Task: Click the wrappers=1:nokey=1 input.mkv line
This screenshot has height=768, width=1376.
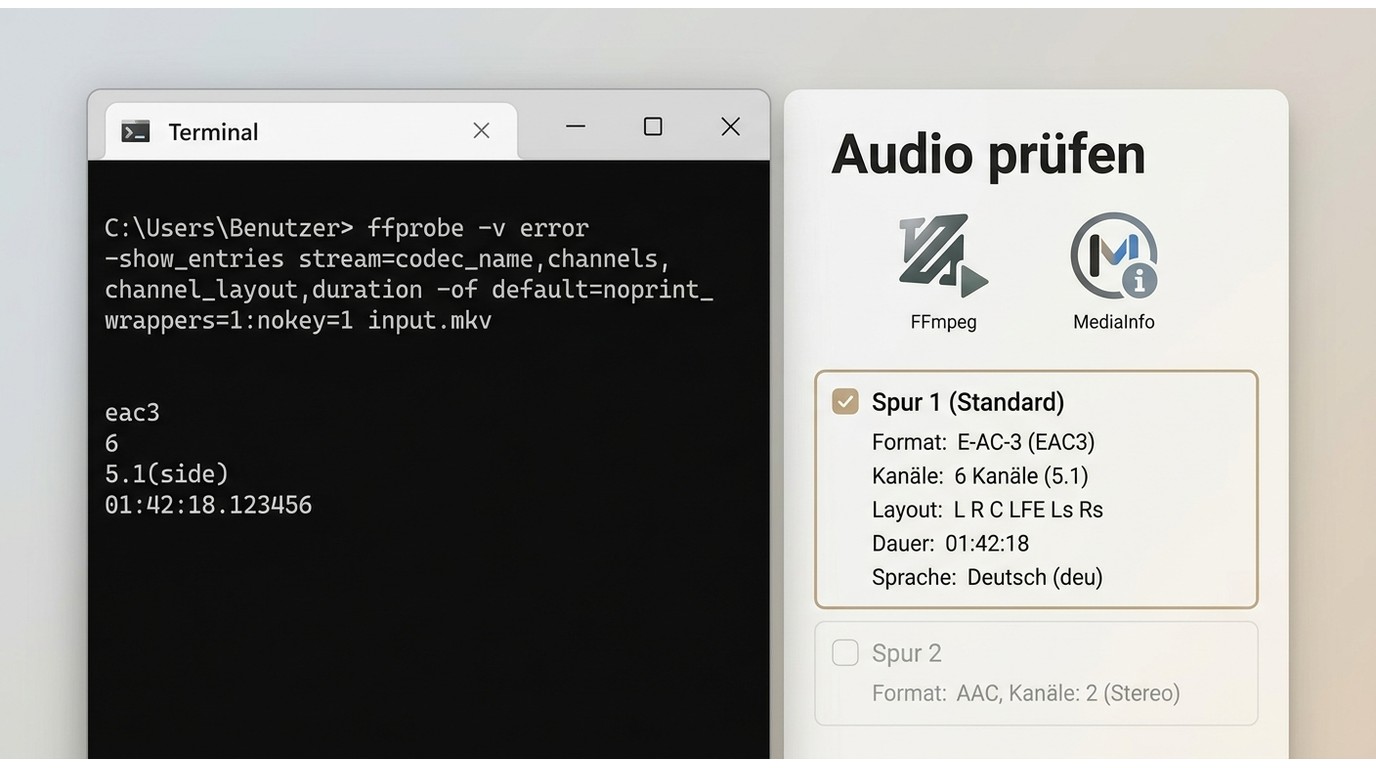Action: tap(298, 321)
